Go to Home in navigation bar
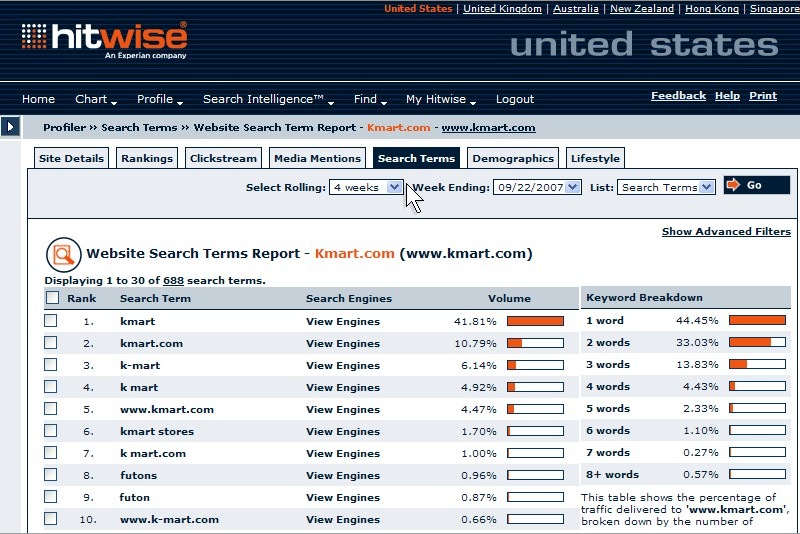Viewport: 800px width, 534px height. (x=38, y=99)
